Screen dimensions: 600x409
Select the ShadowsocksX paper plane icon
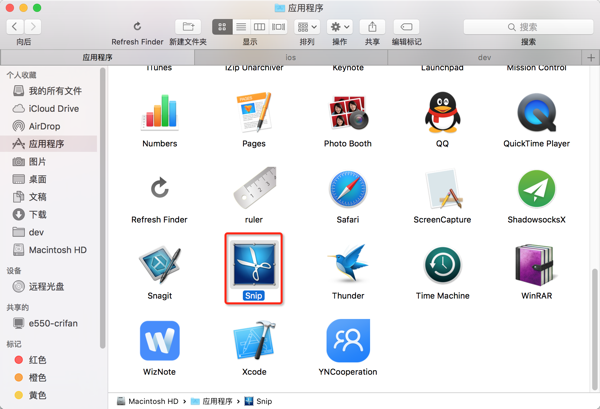536,189
